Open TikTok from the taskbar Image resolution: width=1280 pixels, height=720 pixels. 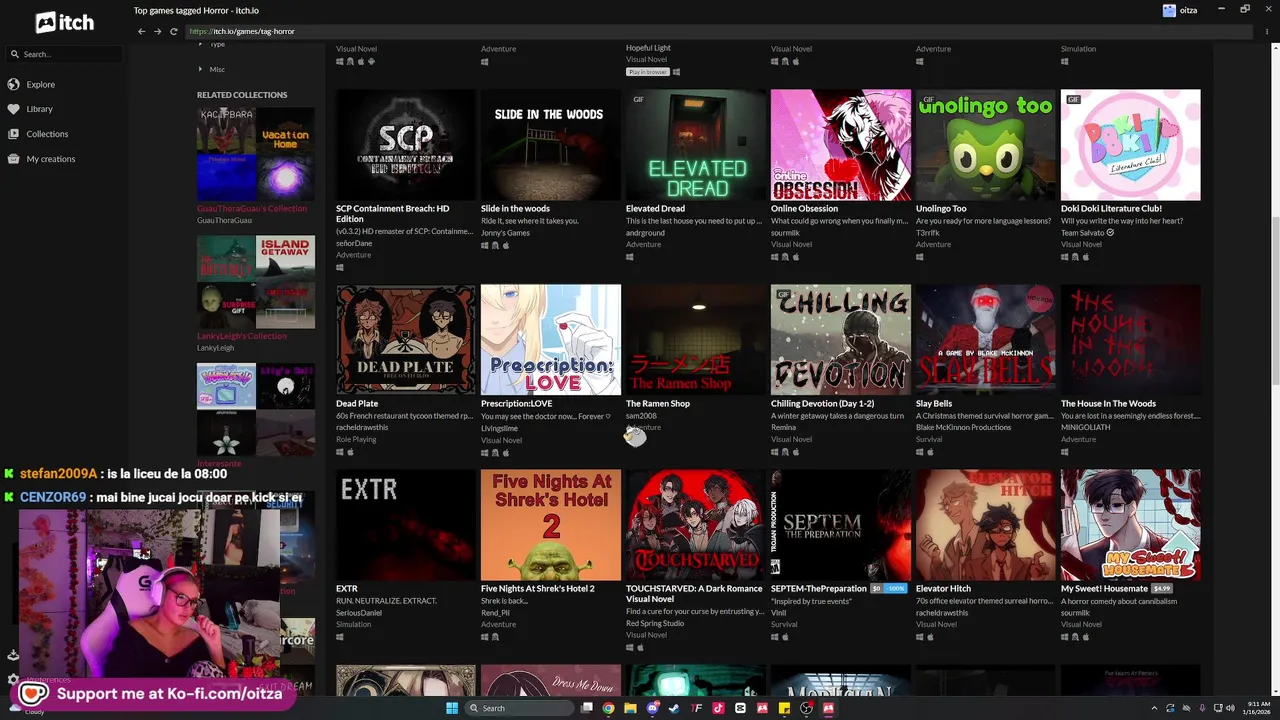718,708
